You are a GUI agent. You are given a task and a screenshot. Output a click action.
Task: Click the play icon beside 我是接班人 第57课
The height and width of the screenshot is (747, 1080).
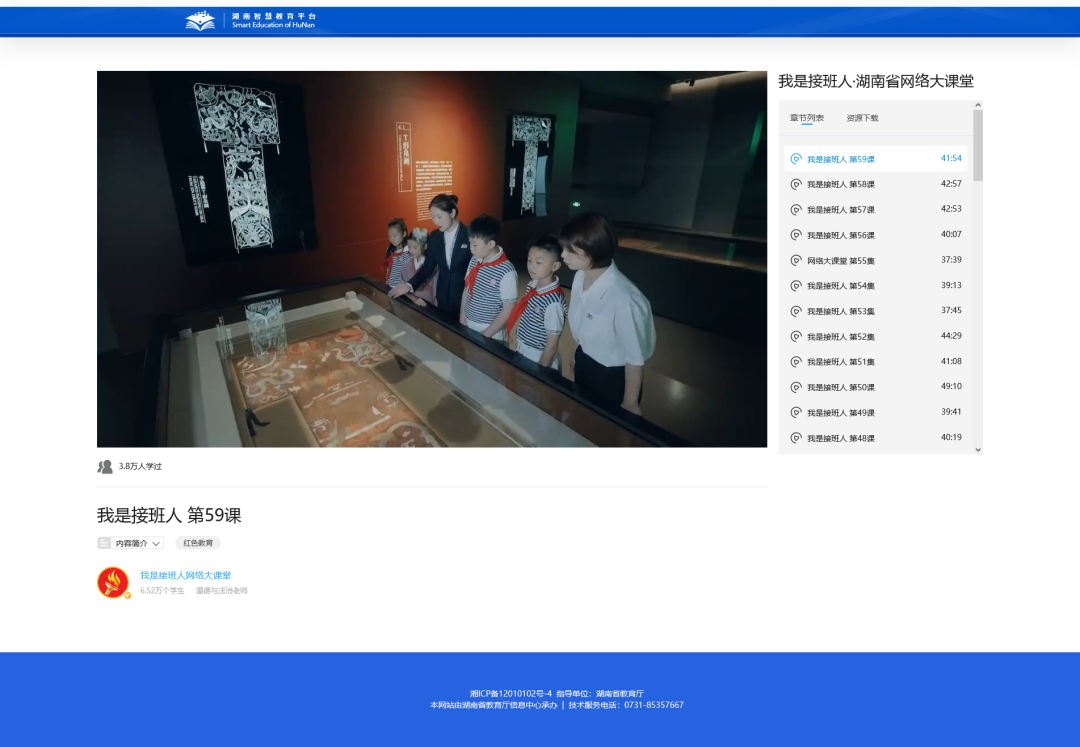click(796, 210)
